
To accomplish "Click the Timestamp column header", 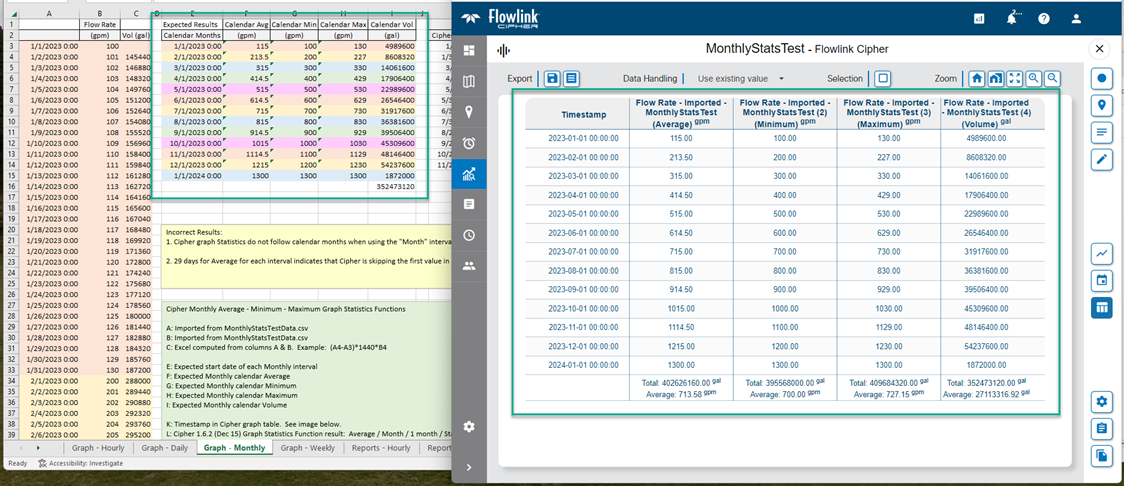I will coord(575,114).
